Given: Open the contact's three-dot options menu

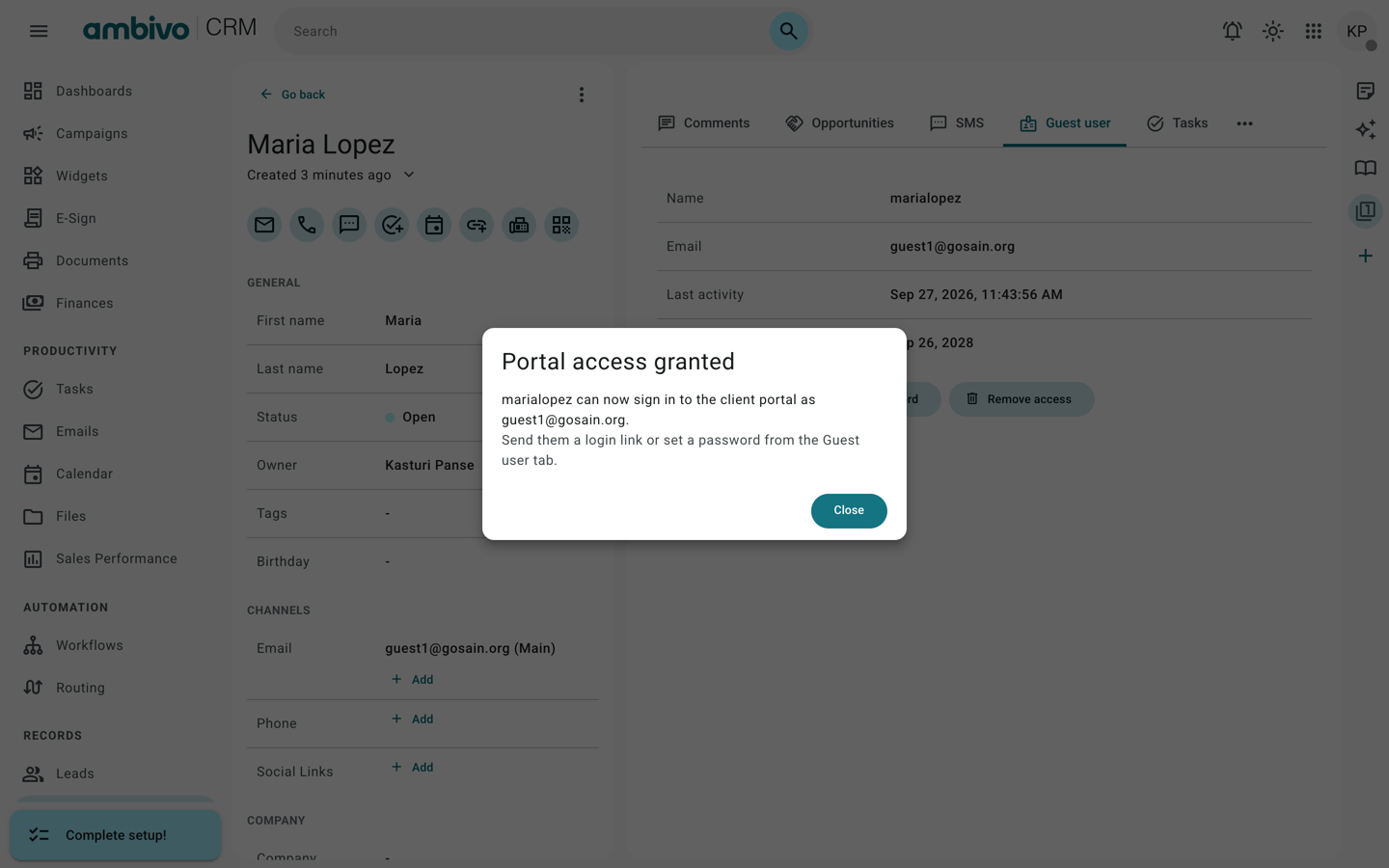Looking at the screenshot, I should [581, 95].
